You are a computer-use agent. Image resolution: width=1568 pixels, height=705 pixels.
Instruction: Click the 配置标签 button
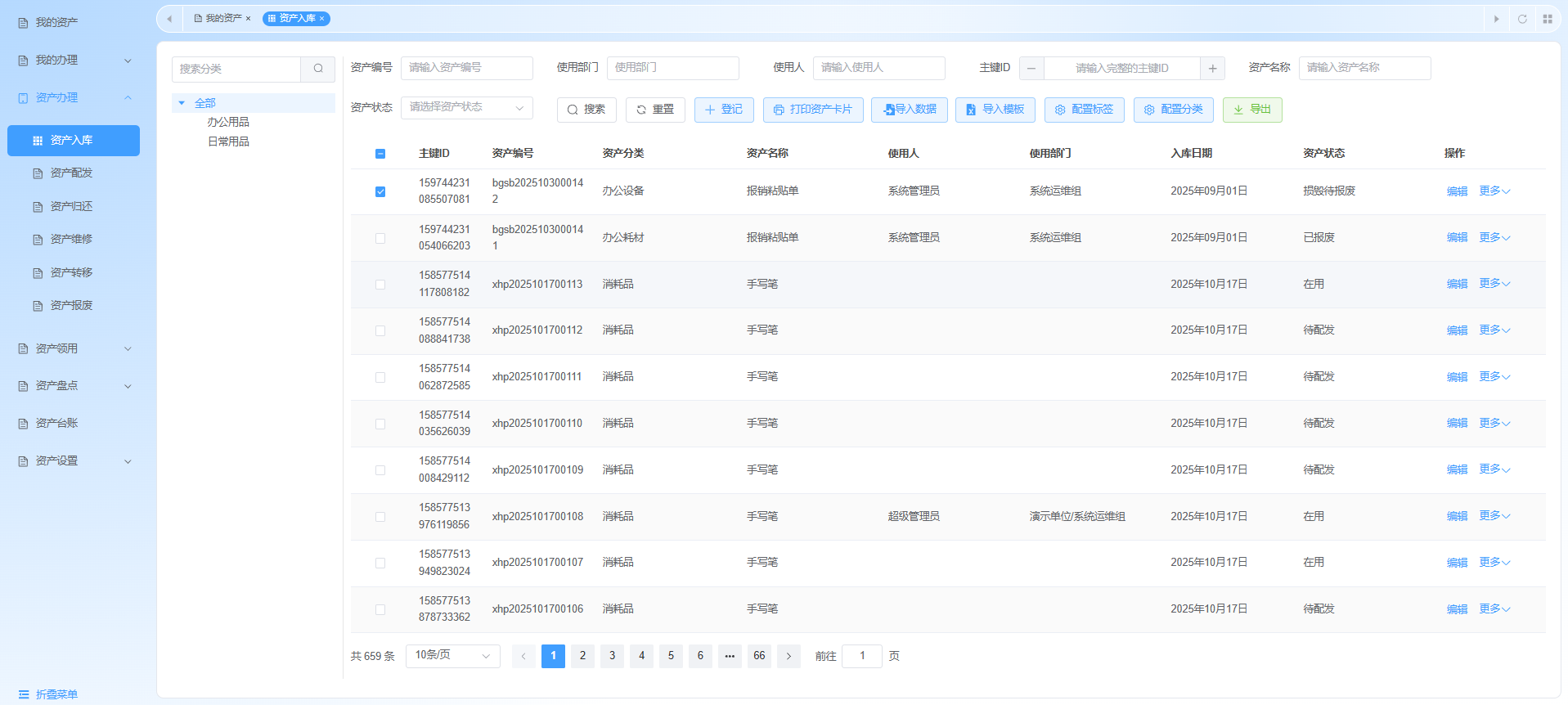(x=1085, y=110)
